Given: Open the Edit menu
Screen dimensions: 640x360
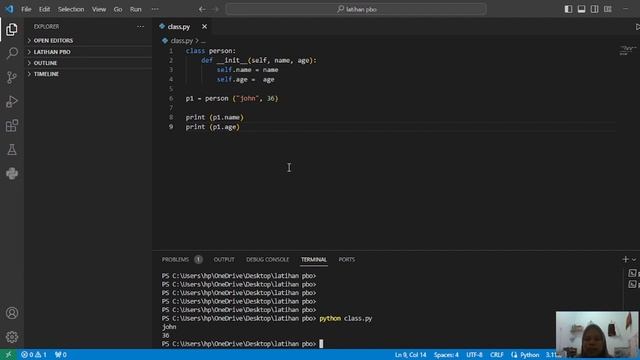Looking at the screenshot, I should coord(44,9).
